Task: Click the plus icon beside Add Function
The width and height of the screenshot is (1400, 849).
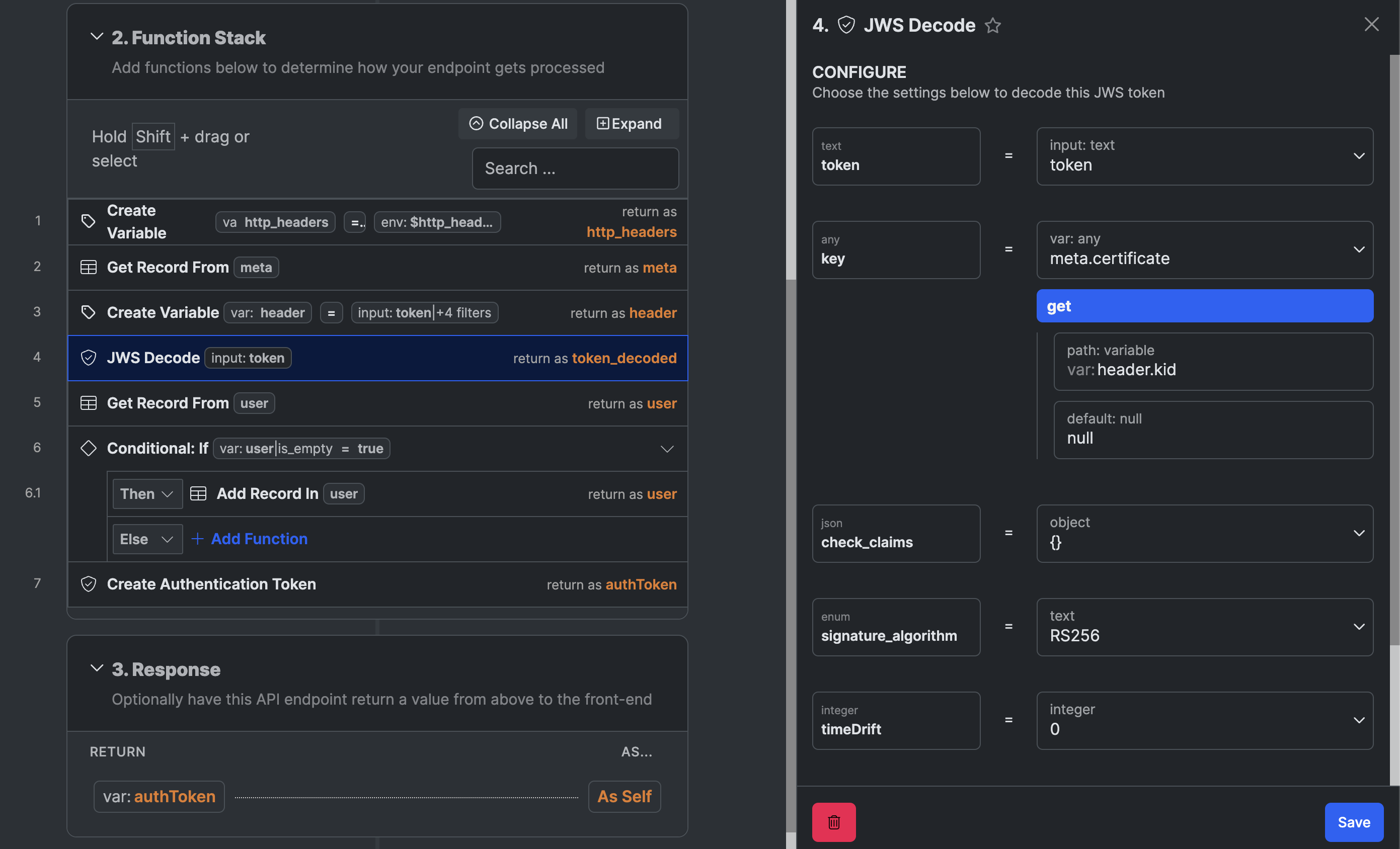Action: tap(197, 539)
